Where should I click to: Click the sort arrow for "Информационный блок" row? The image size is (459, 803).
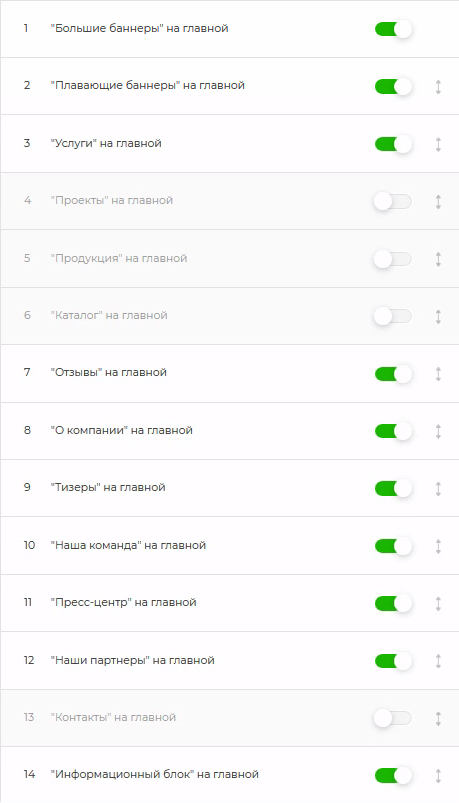(438, 776)
